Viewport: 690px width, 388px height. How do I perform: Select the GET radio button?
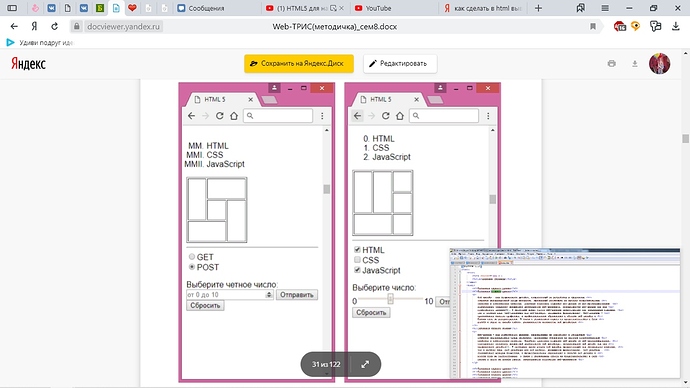192,256
